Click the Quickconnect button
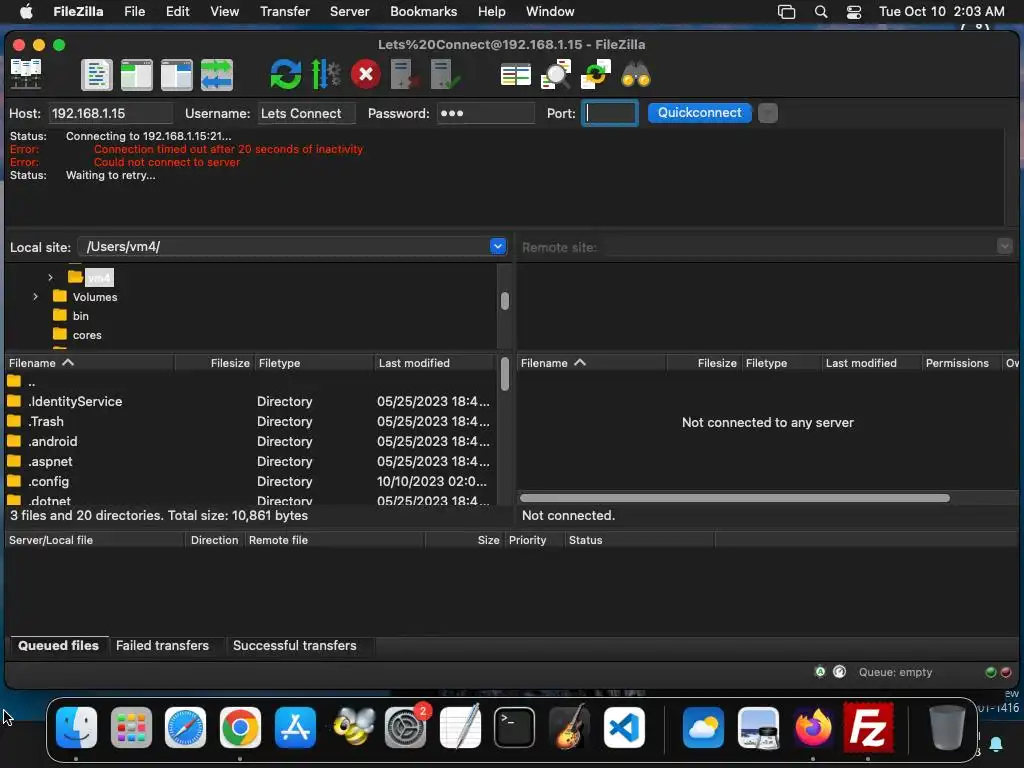 [x=699, y=112]
